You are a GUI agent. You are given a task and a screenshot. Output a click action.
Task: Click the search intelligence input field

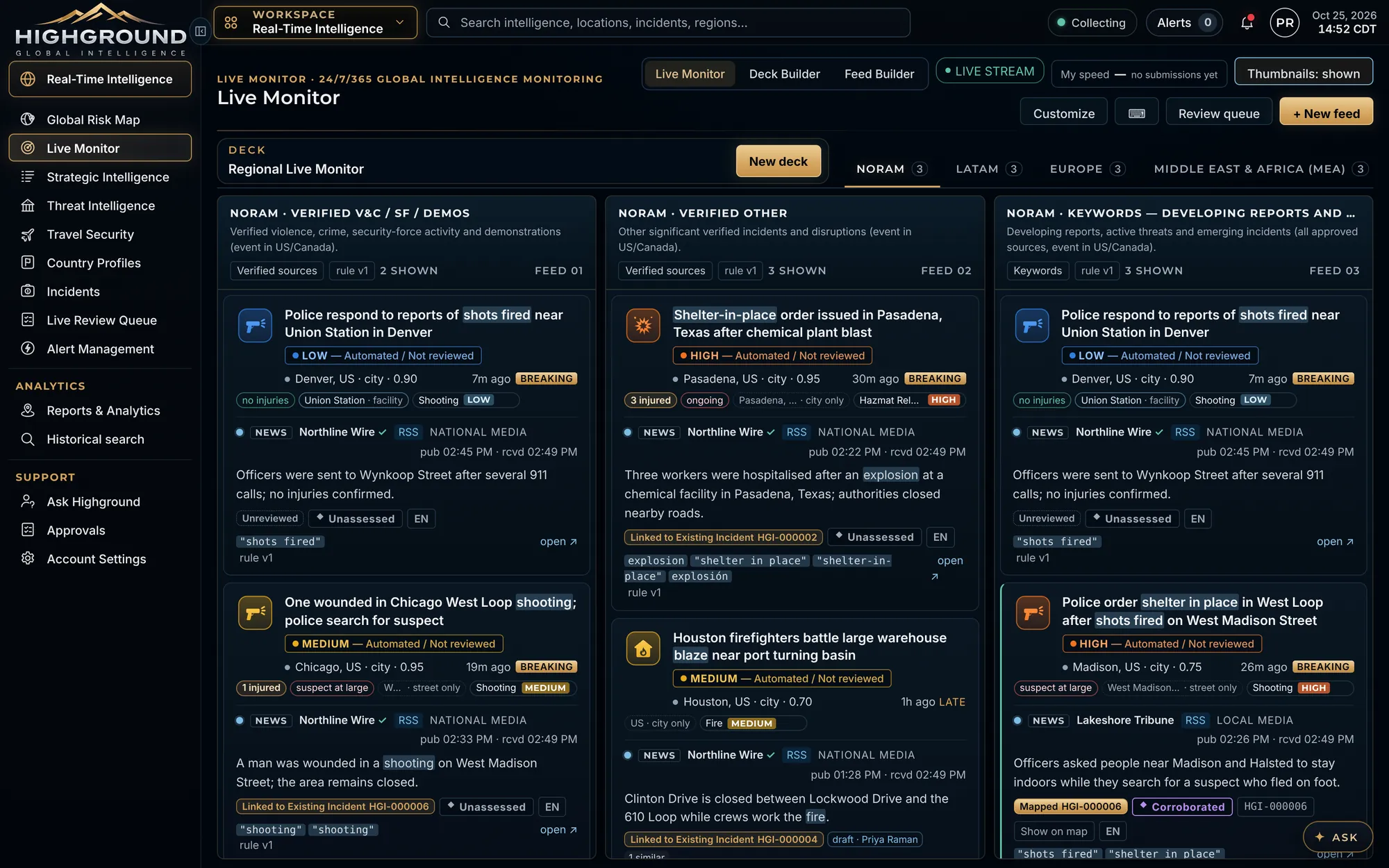pyautogui.click(x=668, y=23)
